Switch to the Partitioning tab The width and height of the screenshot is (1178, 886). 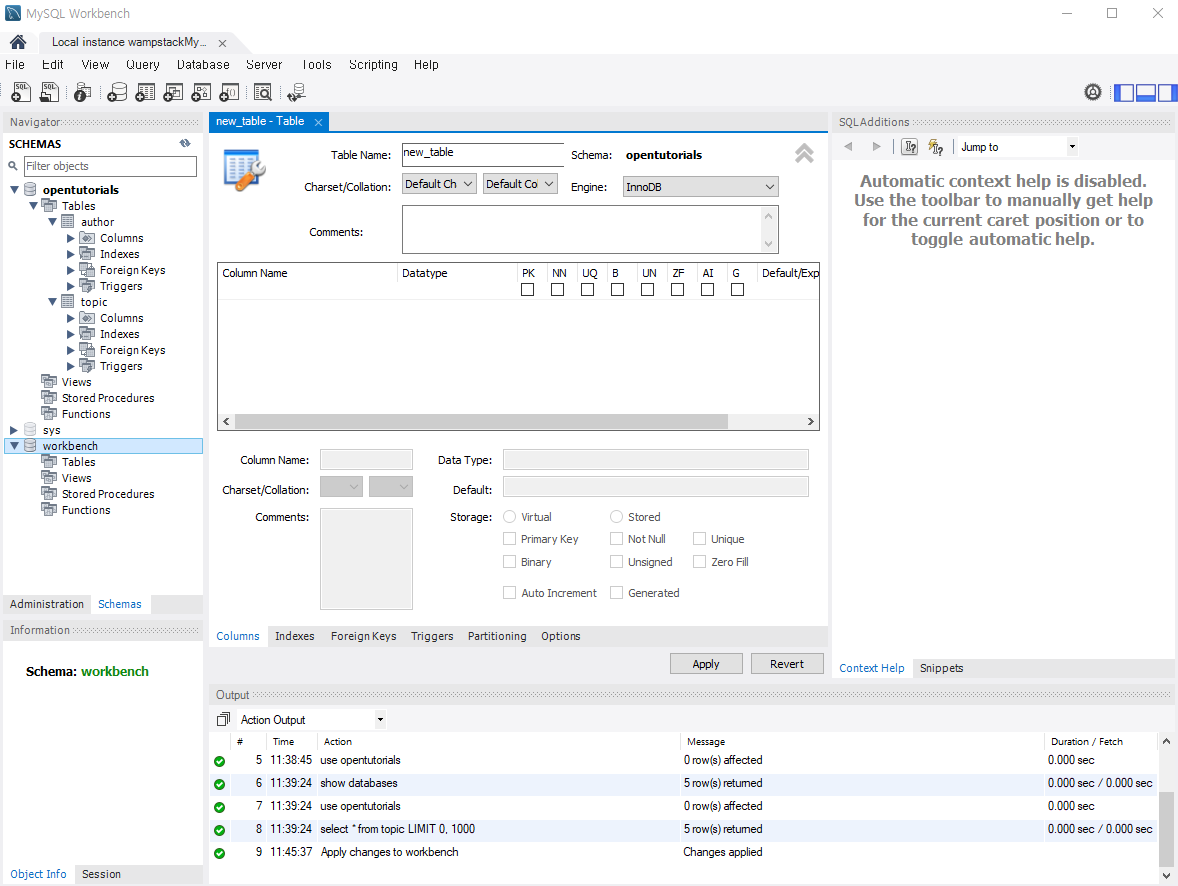497,637
